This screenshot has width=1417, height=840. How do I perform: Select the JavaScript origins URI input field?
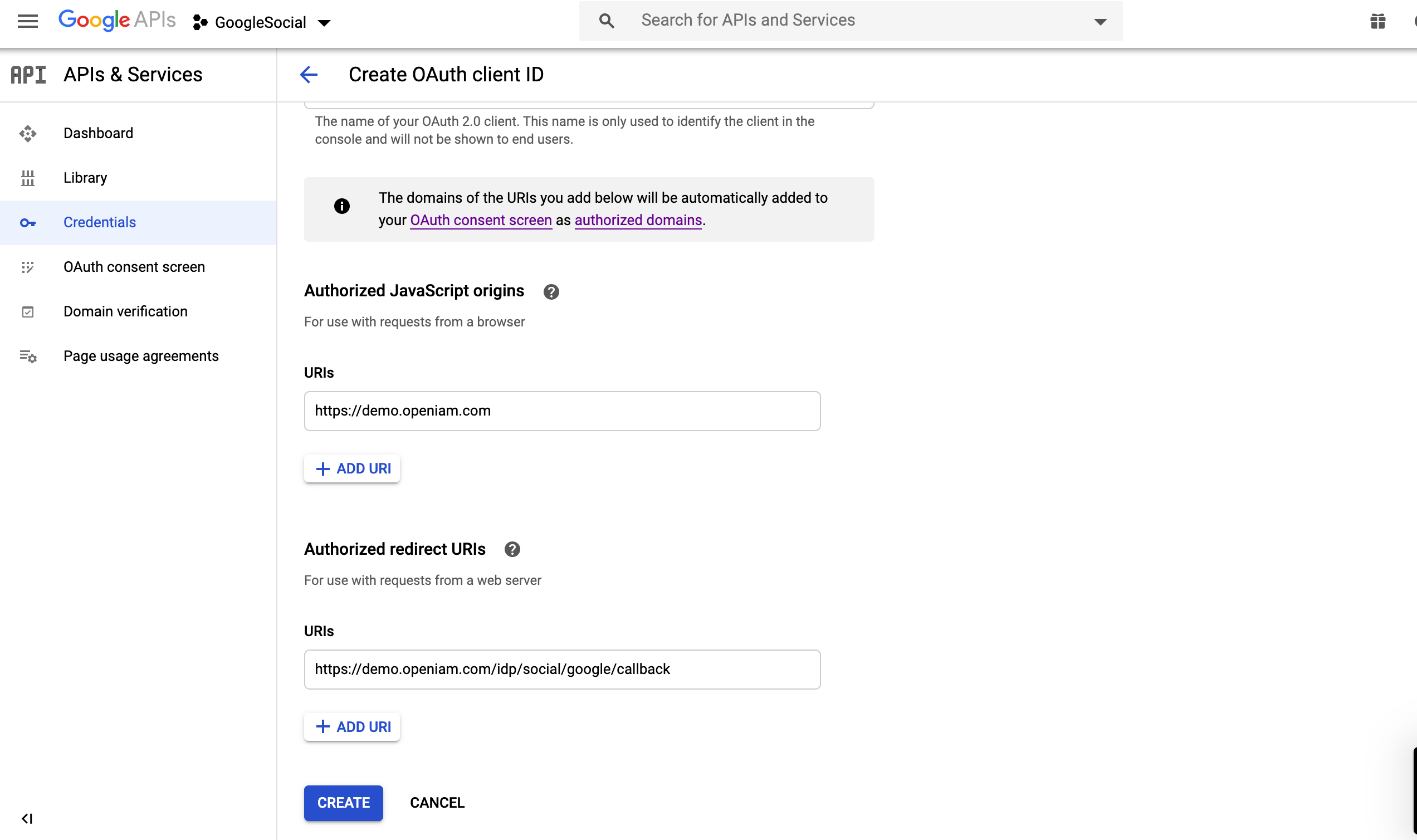point(562,411)
